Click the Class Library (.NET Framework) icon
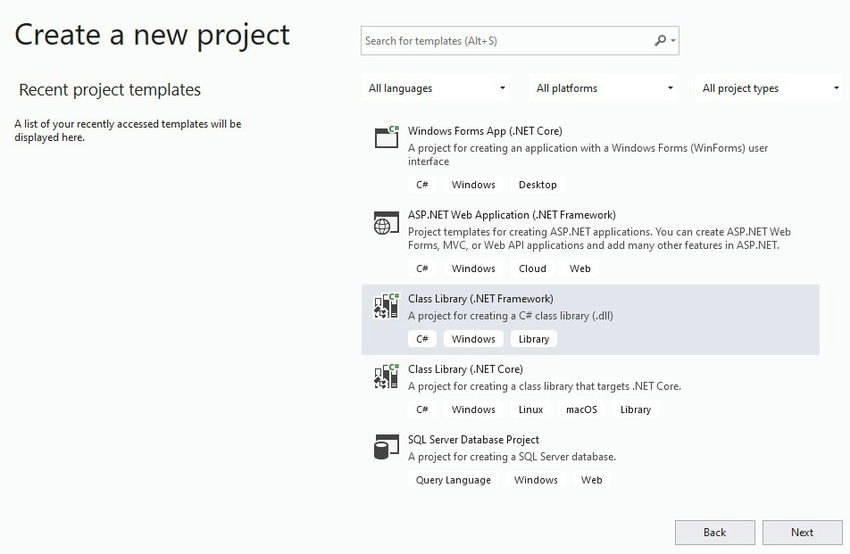This screenshot has height=554, width=850. (386, 307)
